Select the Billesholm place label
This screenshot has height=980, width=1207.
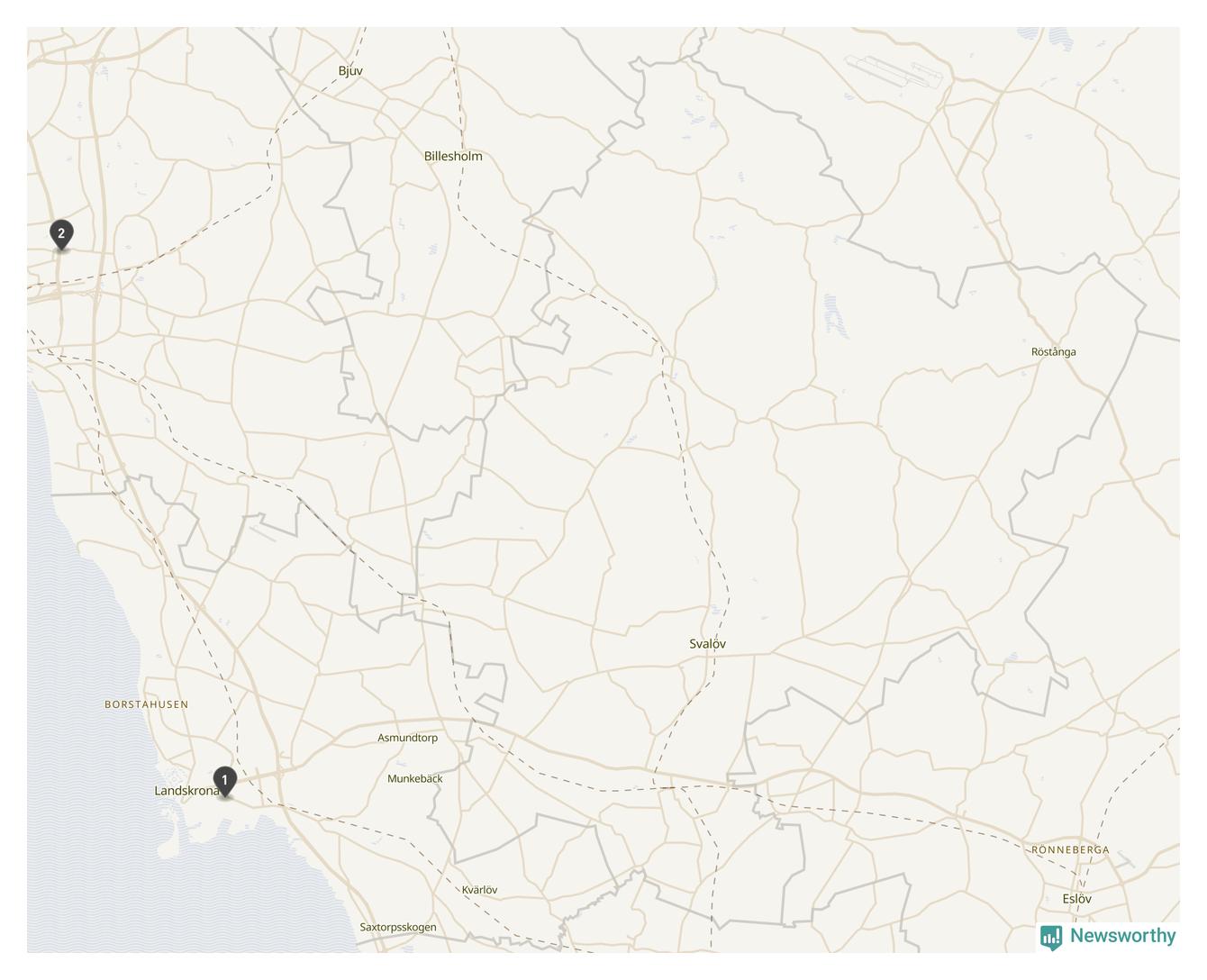(453, 156)
